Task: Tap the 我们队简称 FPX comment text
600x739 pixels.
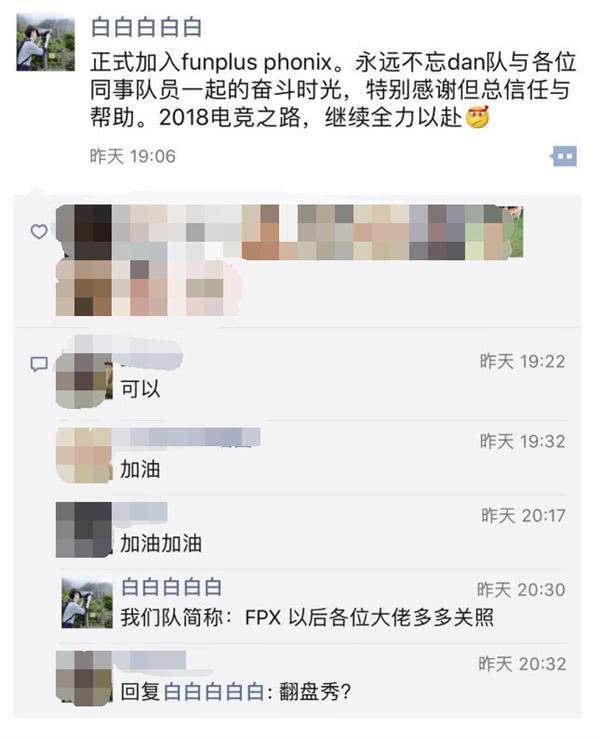Action: (x=307, y=617)
